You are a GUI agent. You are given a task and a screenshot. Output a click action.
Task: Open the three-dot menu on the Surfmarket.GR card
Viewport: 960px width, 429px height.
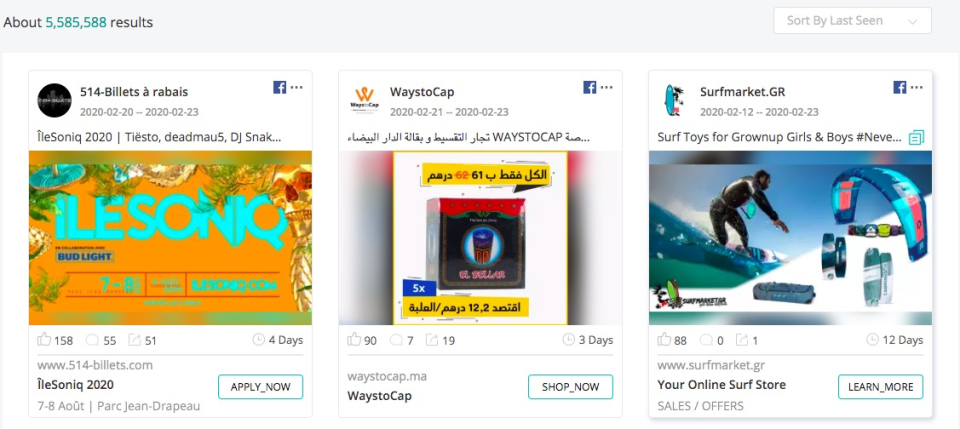point(917,88)
